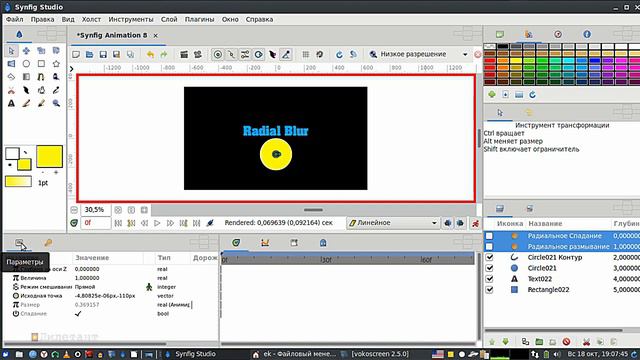
Task: Delete layer with red circle button
Action: click(566, 342)
